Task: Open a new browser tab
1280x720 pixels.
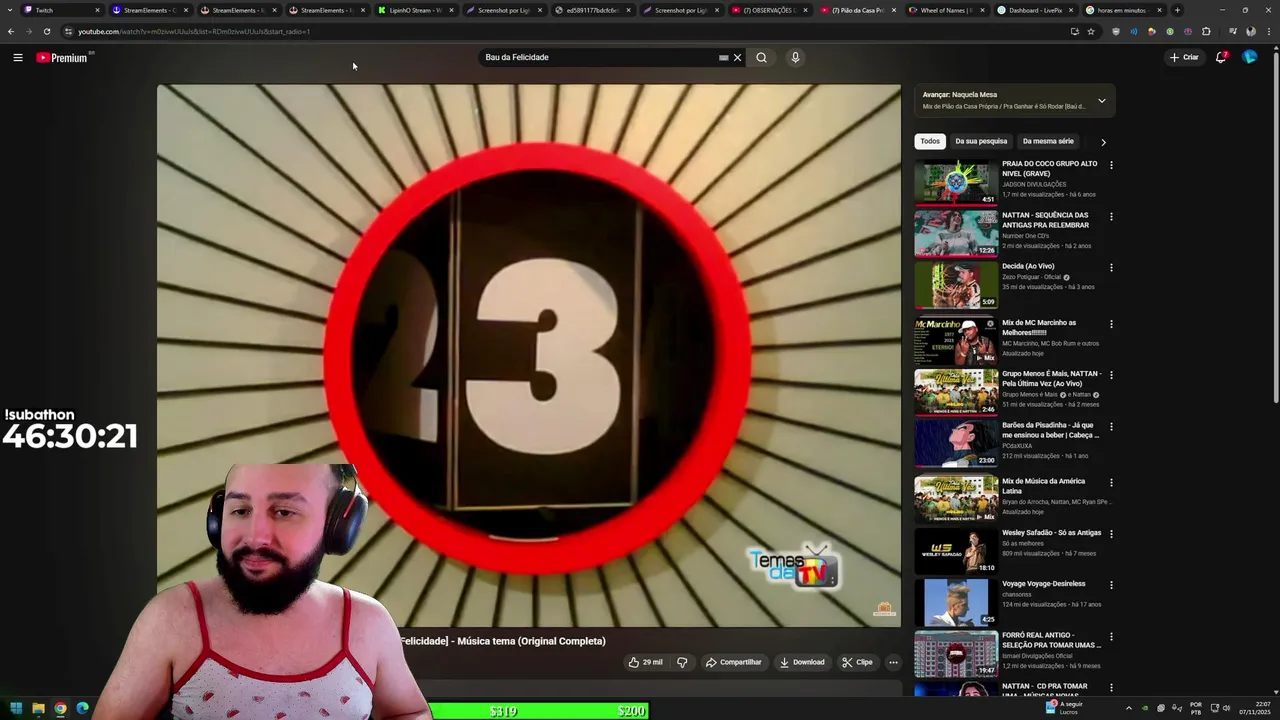Action: (1177, 10)
